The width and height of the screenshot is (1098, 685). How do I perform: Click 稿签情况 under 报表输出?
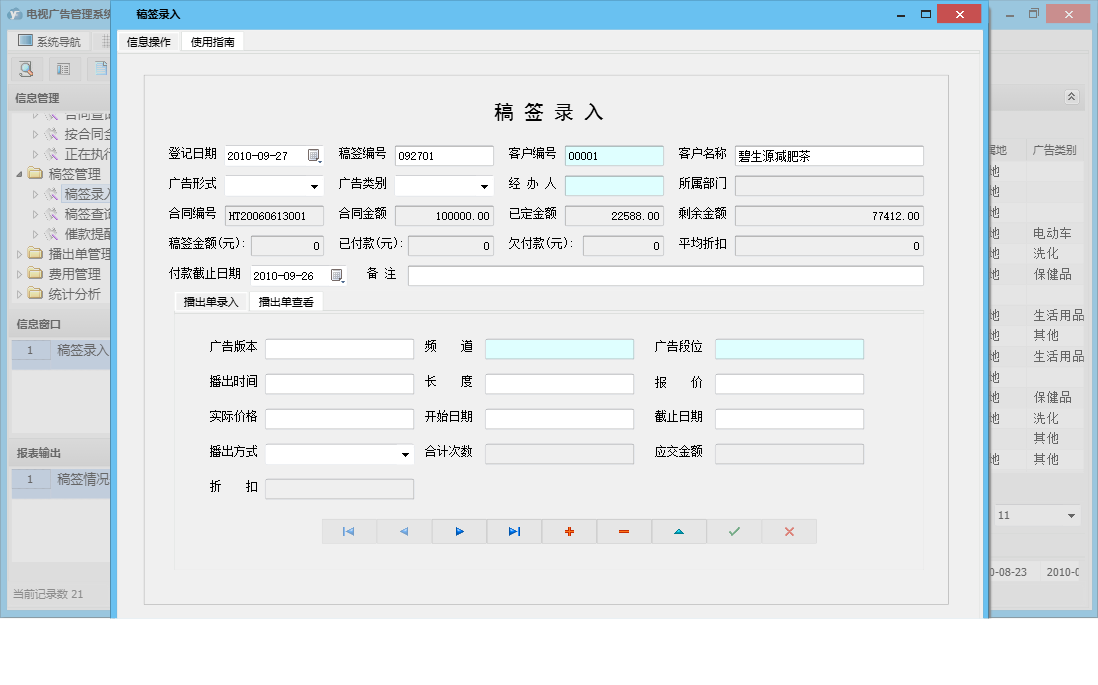(x=82, y=480)
